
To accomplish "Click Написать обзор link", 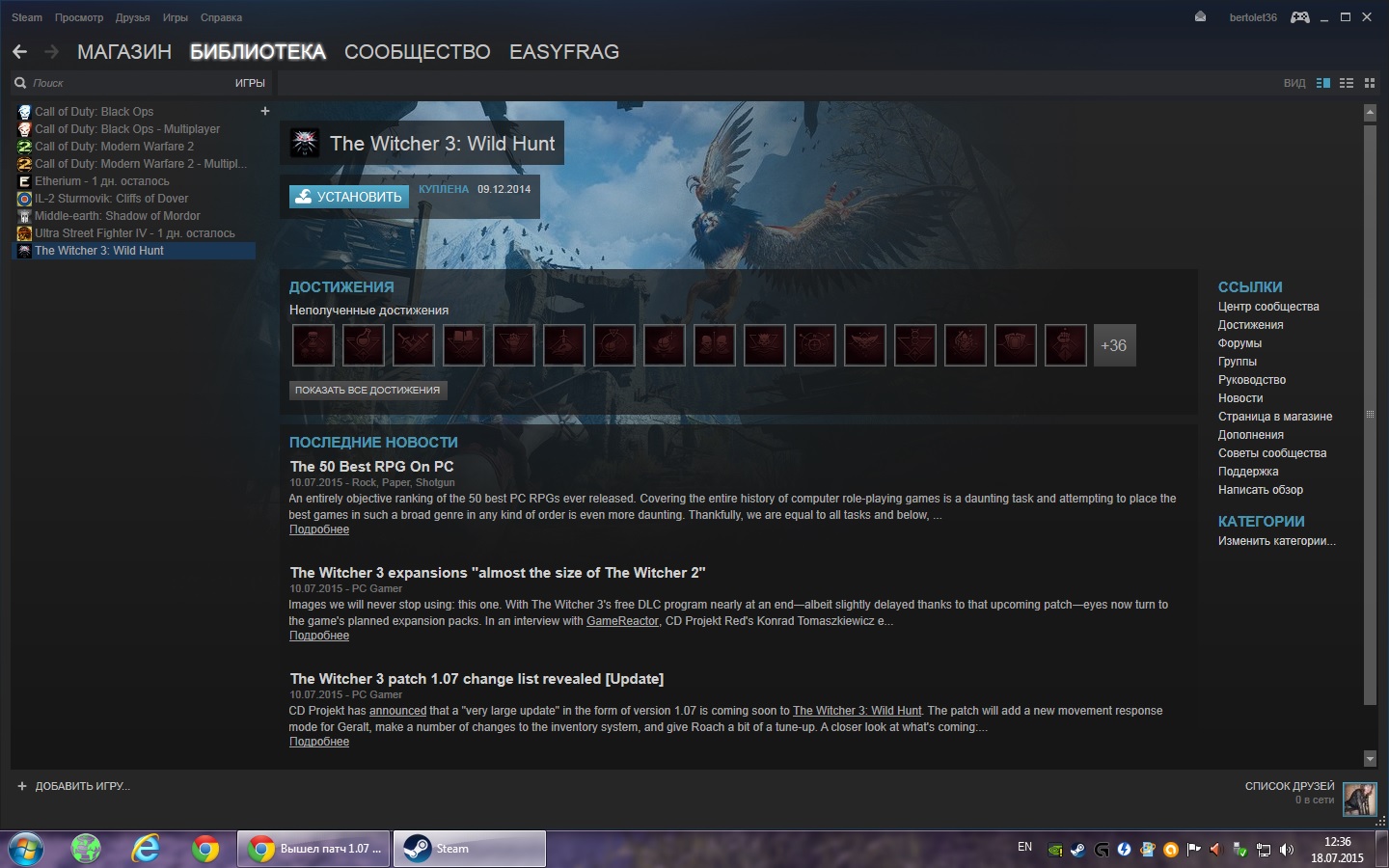I will coord(1260,490).
